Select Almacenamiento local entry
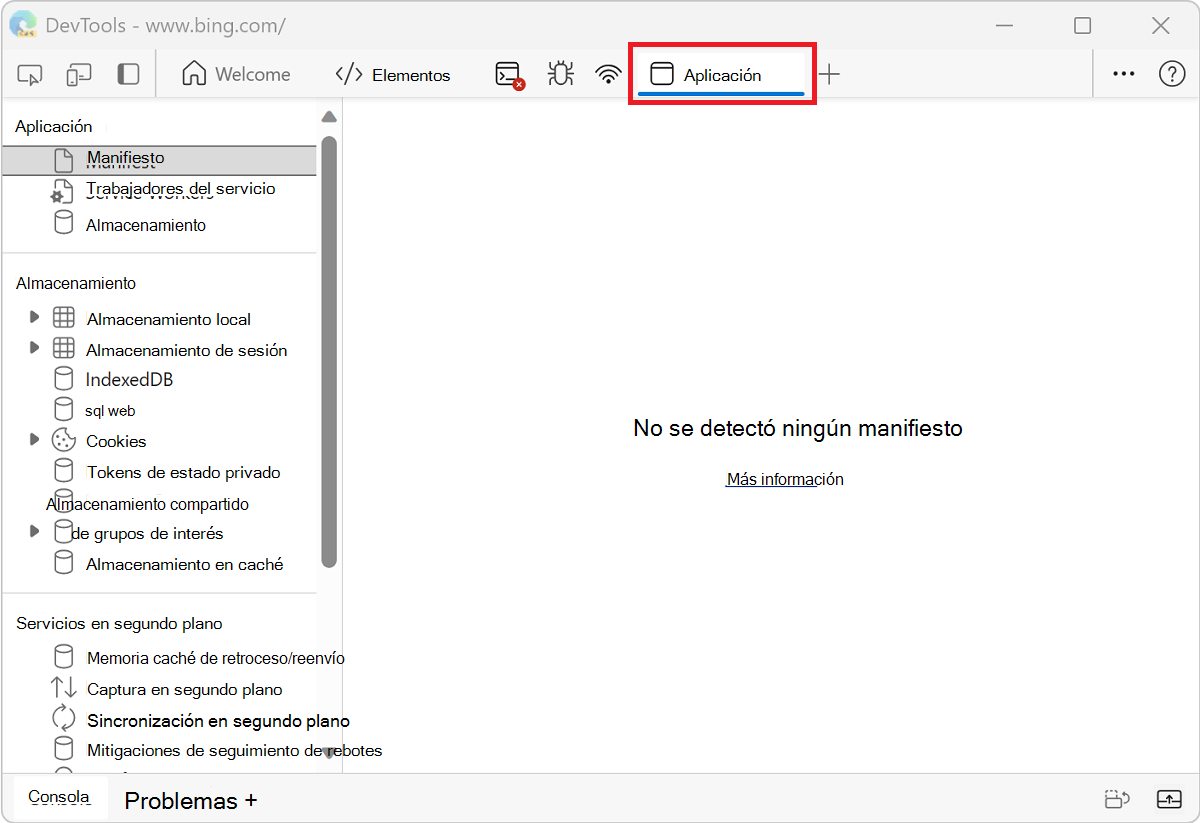The image size is (1200, 823). click(x=169, y=319)
